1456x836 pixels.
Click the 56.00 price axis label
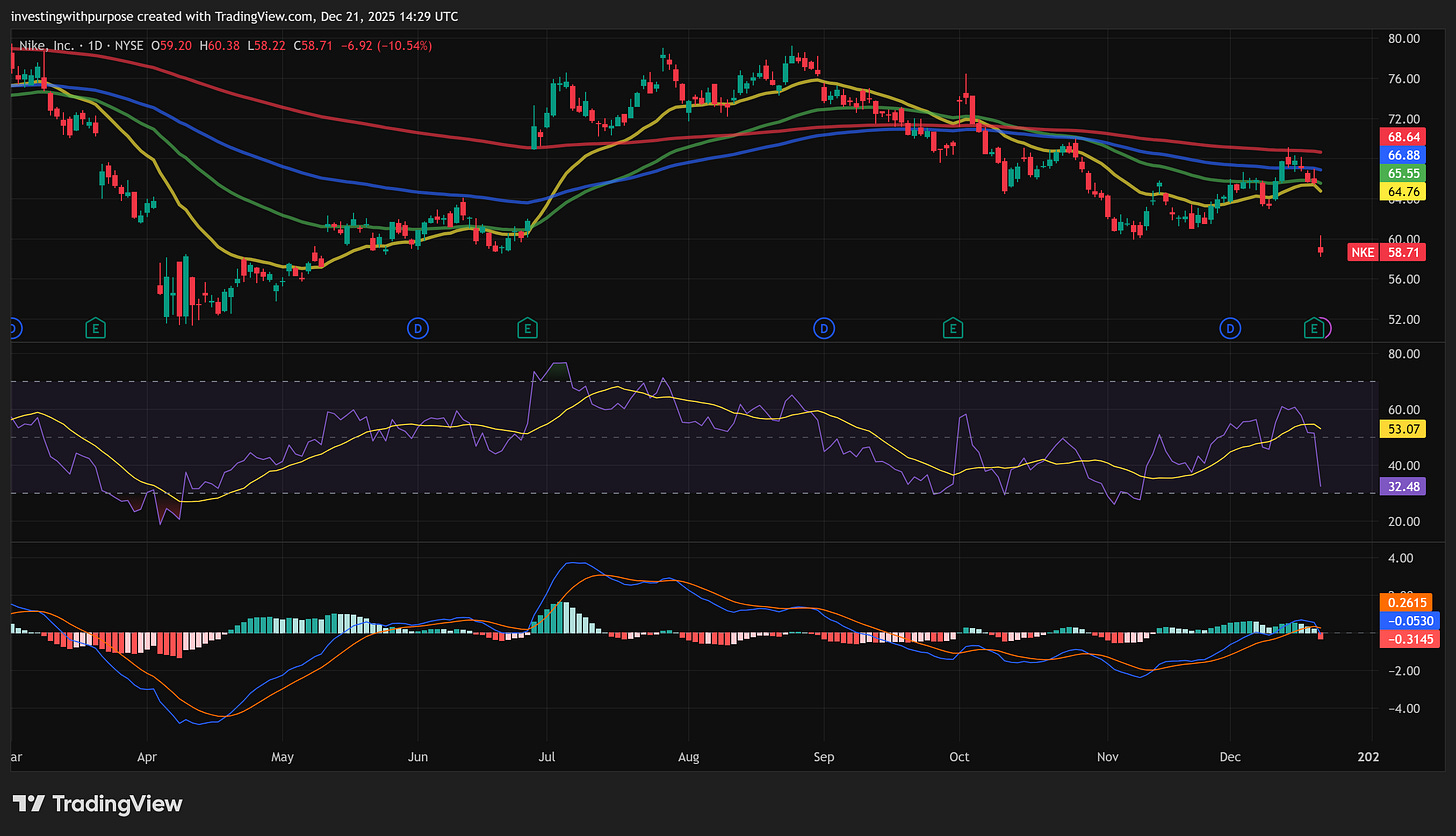coord(1402,279)
